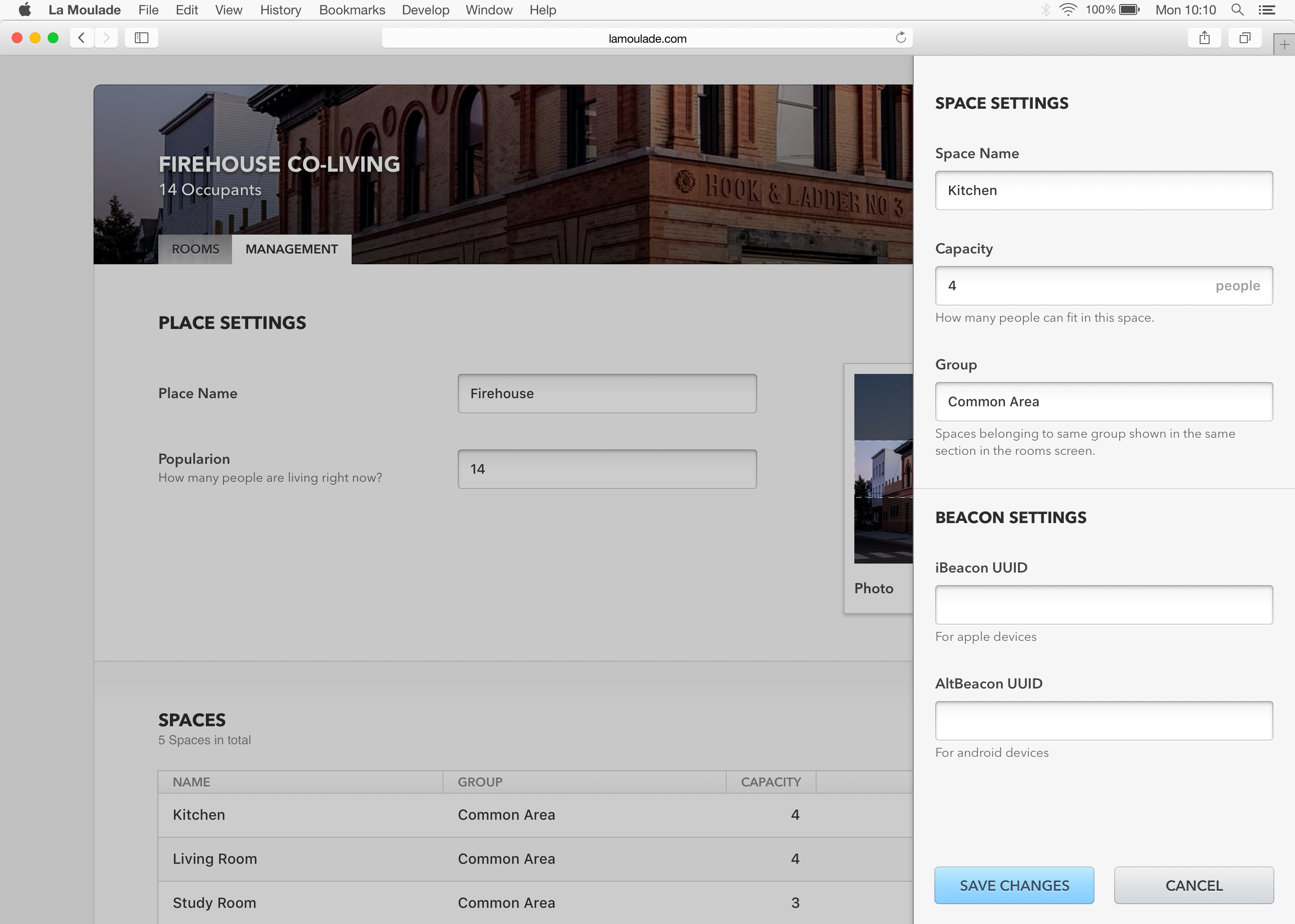The width and height of the screenshot is (1295, 924).
Task: Select the MANAGEMENT tab
Action: (291, 249)
